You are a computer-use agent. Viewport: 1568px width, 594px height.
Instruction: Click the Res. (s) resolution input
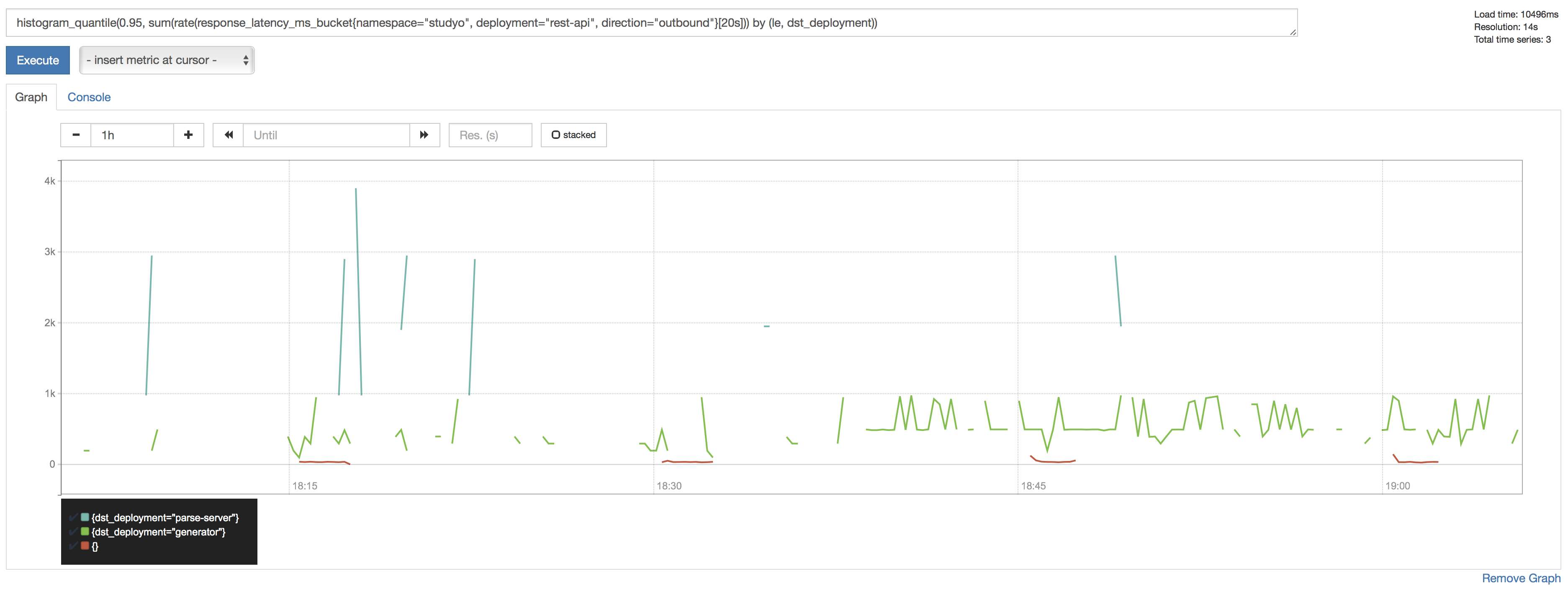(490, 135)
